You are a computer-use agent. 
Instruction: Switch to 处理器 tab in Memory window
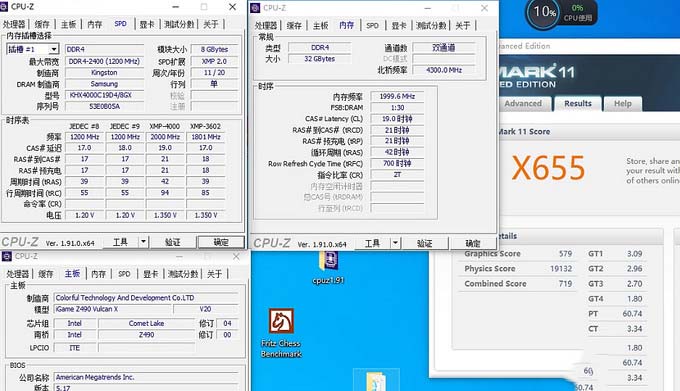(x=265, y=26)
